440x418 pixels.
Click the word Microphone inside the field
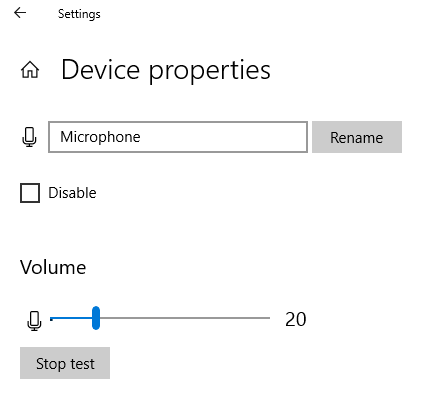[x=100, y=137]
